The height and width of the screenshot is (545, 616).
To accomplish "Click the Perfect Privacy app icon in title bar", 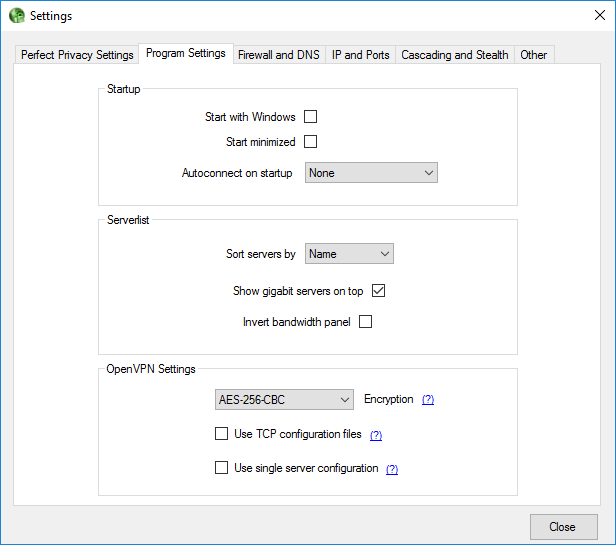I will (x=17, y=16).
